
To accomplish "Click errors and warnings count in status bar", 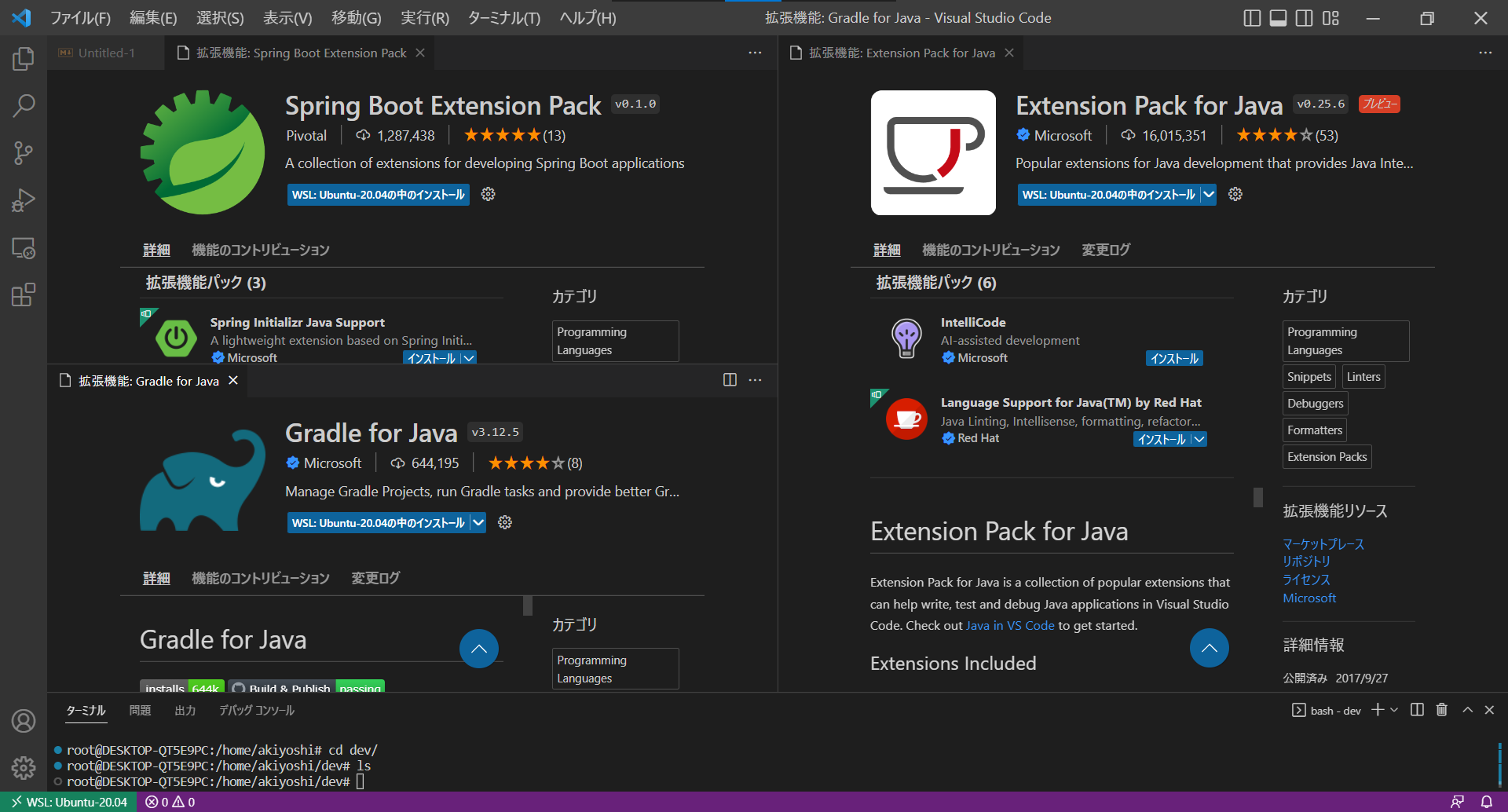I will coord(170,802).
